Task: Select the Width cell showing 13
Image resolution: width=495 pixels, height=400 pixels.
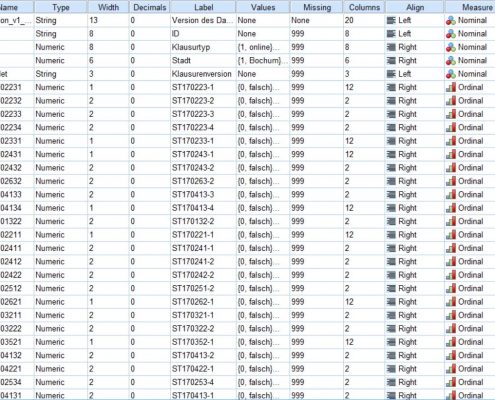Action: (108, 20)
